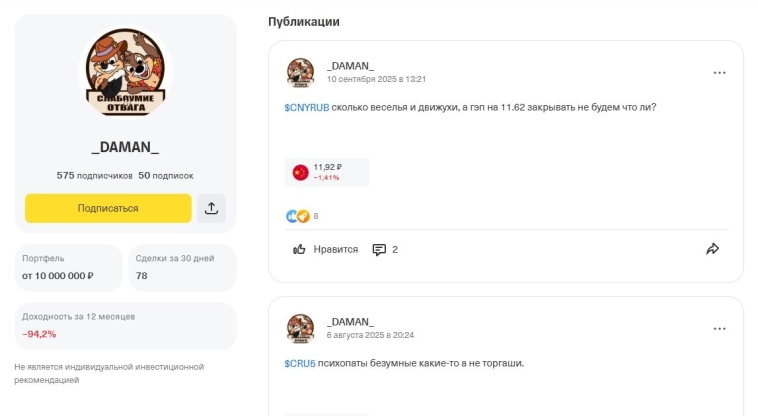This screenshot has width=758, height=416.
Task: Open the three-dots menu on the $CNYRUB post
Action: [x=719, y=73]
